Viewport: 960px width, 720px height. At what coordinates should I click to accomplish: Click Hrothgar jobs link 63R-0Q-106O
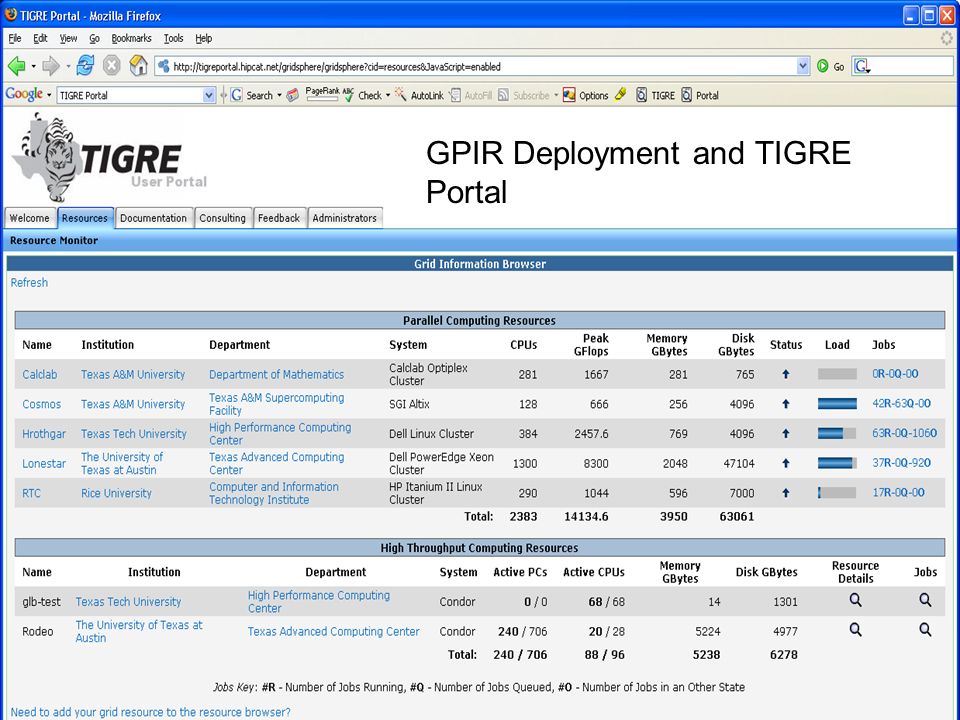(904, 433)
